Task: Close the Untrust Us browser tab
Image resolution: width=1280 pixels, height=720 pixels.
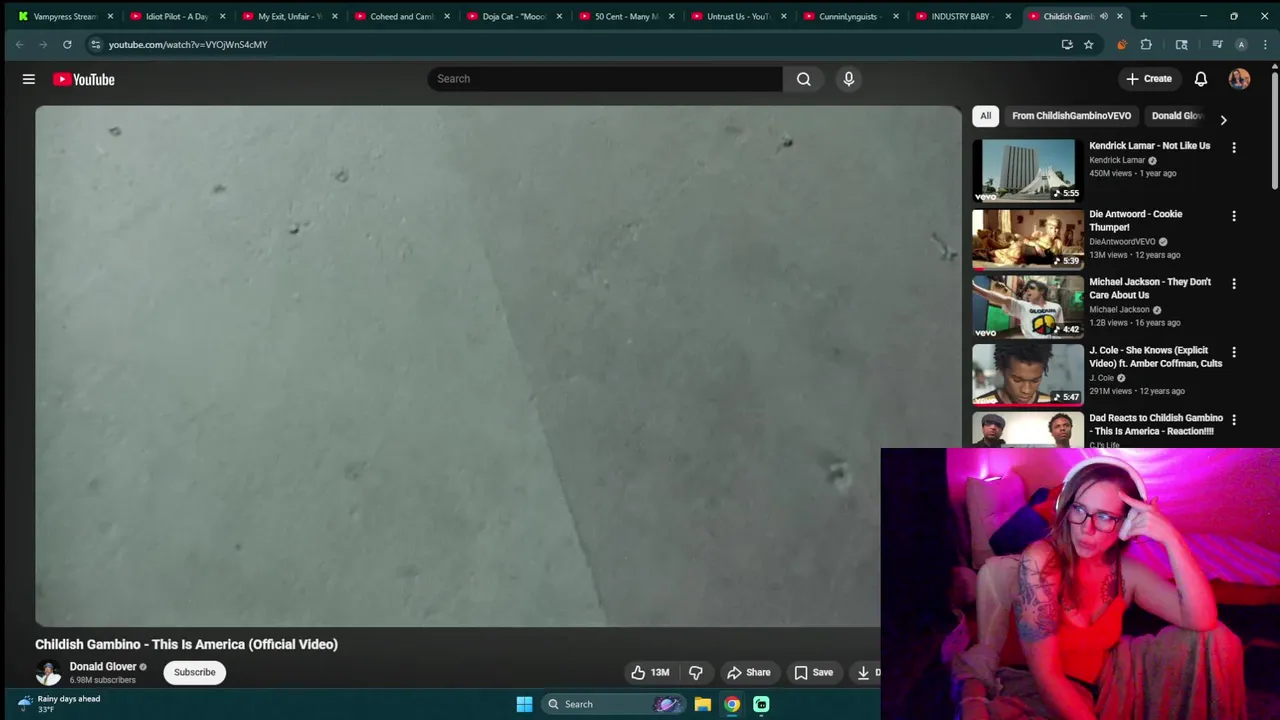Action: [x=783, y=16]
